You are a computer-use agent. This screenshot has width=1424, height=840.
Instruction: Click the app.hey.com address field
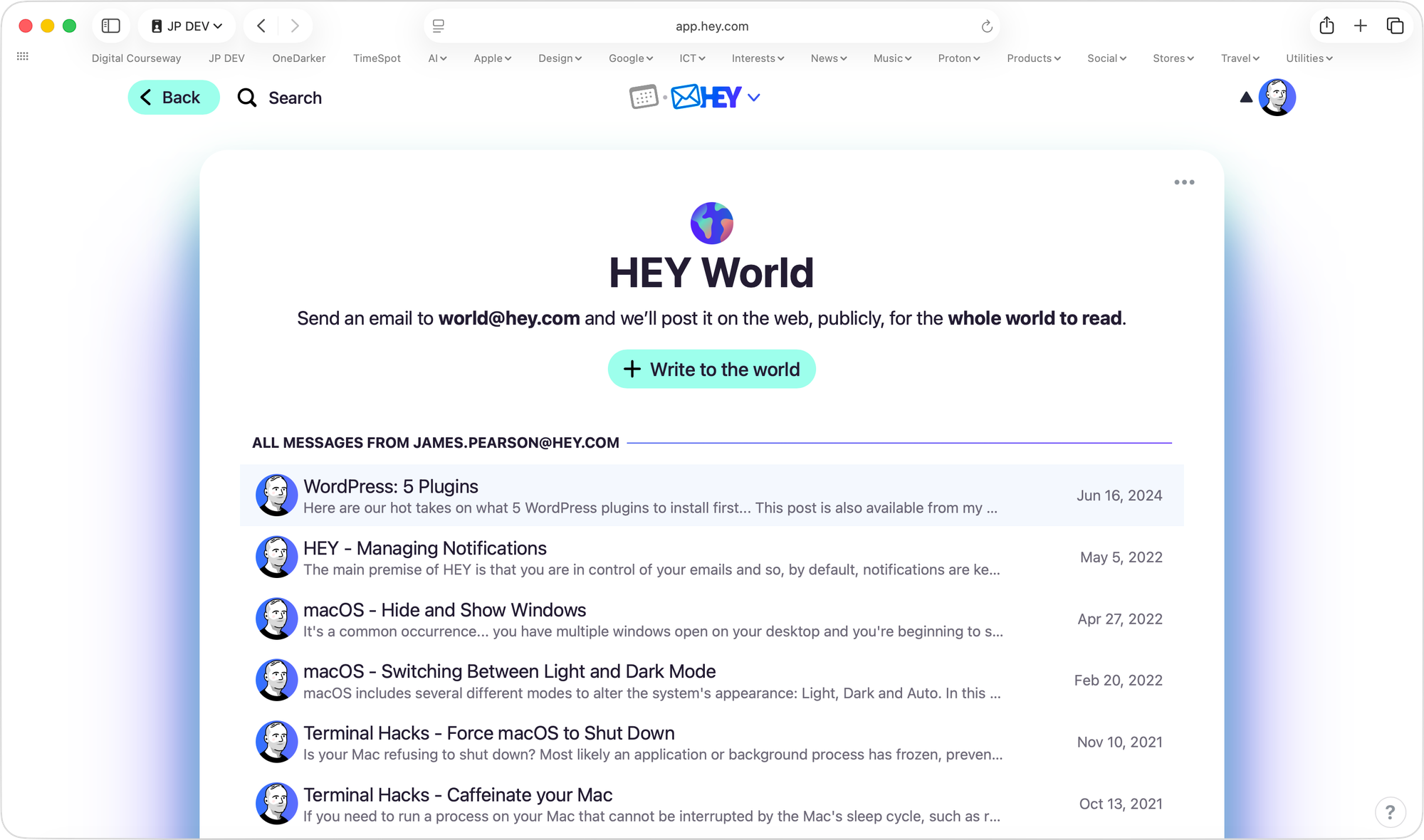click(712, 26)
